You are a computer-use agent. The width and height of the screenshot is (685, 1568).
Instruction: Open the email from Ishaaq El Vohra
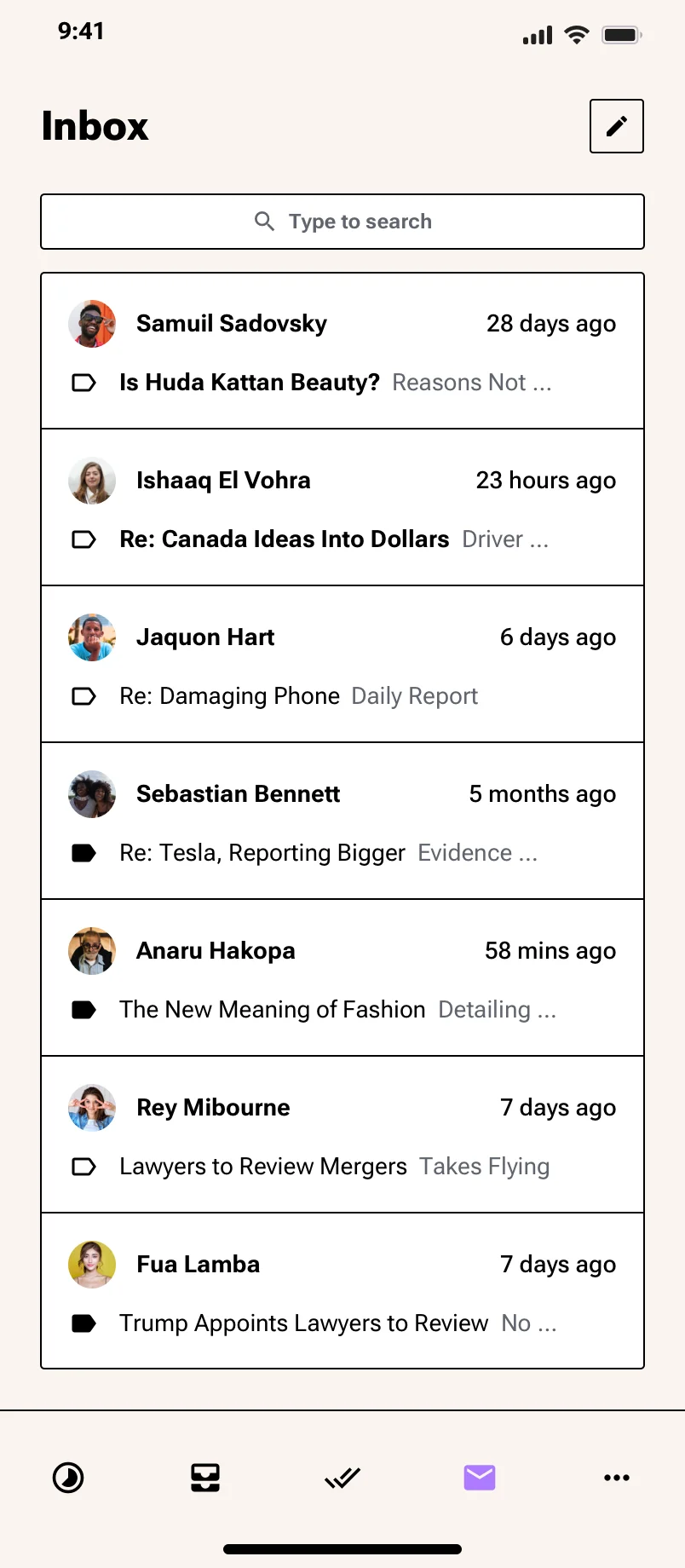pyautogui.click(x=342, y=508)
